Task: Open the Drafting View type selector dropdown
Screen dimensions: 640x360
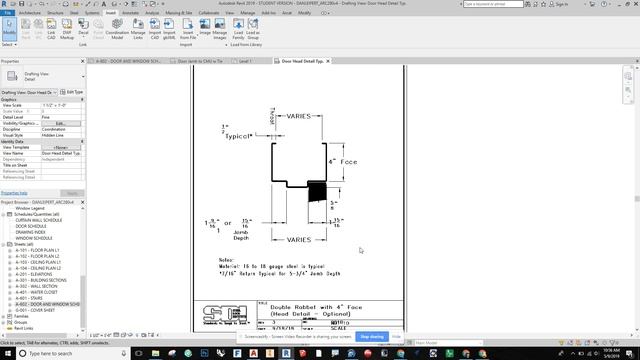Action: pyautogui.click(x=83, y=76)
